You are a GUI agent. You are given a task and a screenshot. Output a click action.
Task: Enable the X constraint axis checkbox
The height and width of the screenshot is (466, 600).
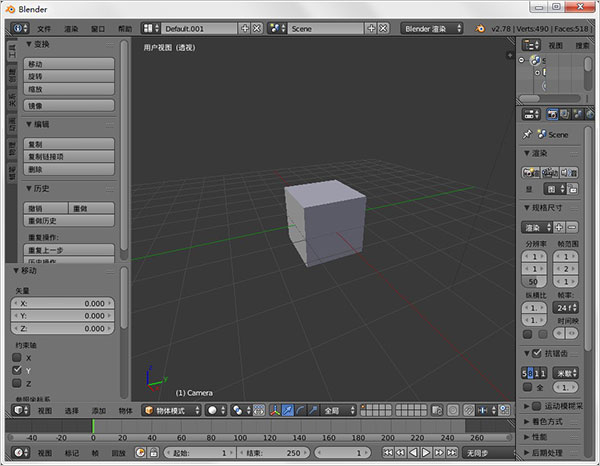click(x=17, y=357)
